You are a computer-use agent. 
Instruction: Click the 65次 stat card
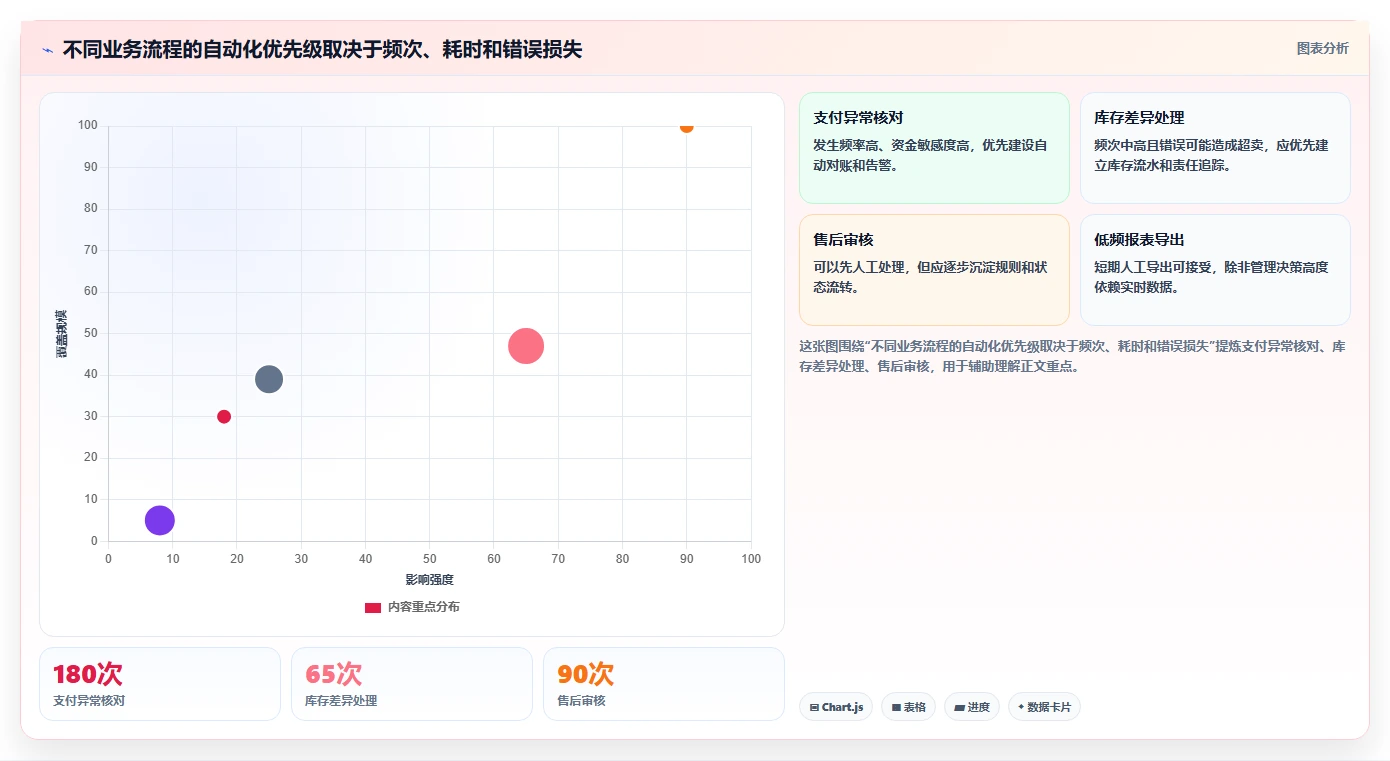(x=412, y=684)
